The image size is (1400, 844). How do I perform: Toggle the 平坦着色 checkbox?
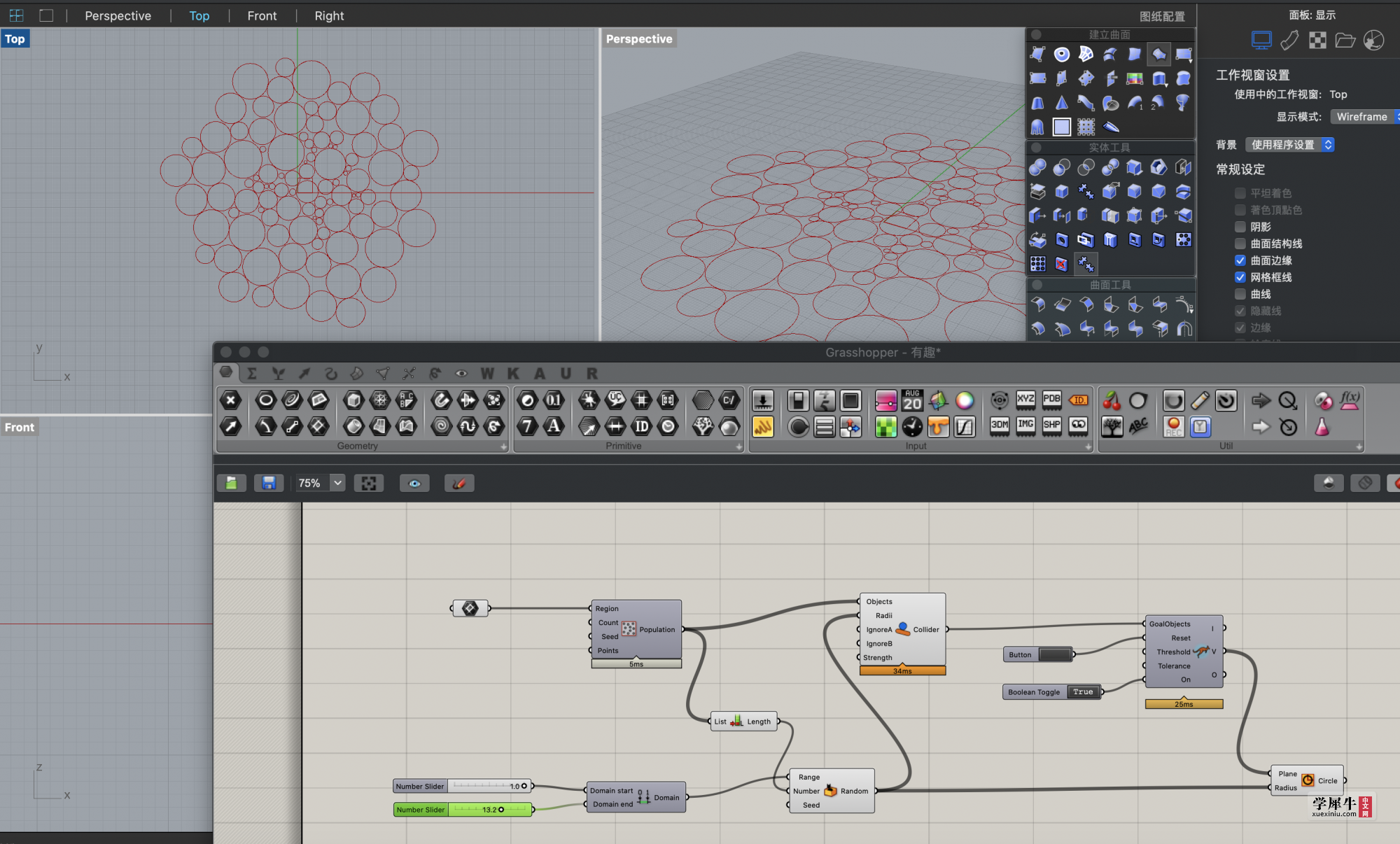[1240, 193]
